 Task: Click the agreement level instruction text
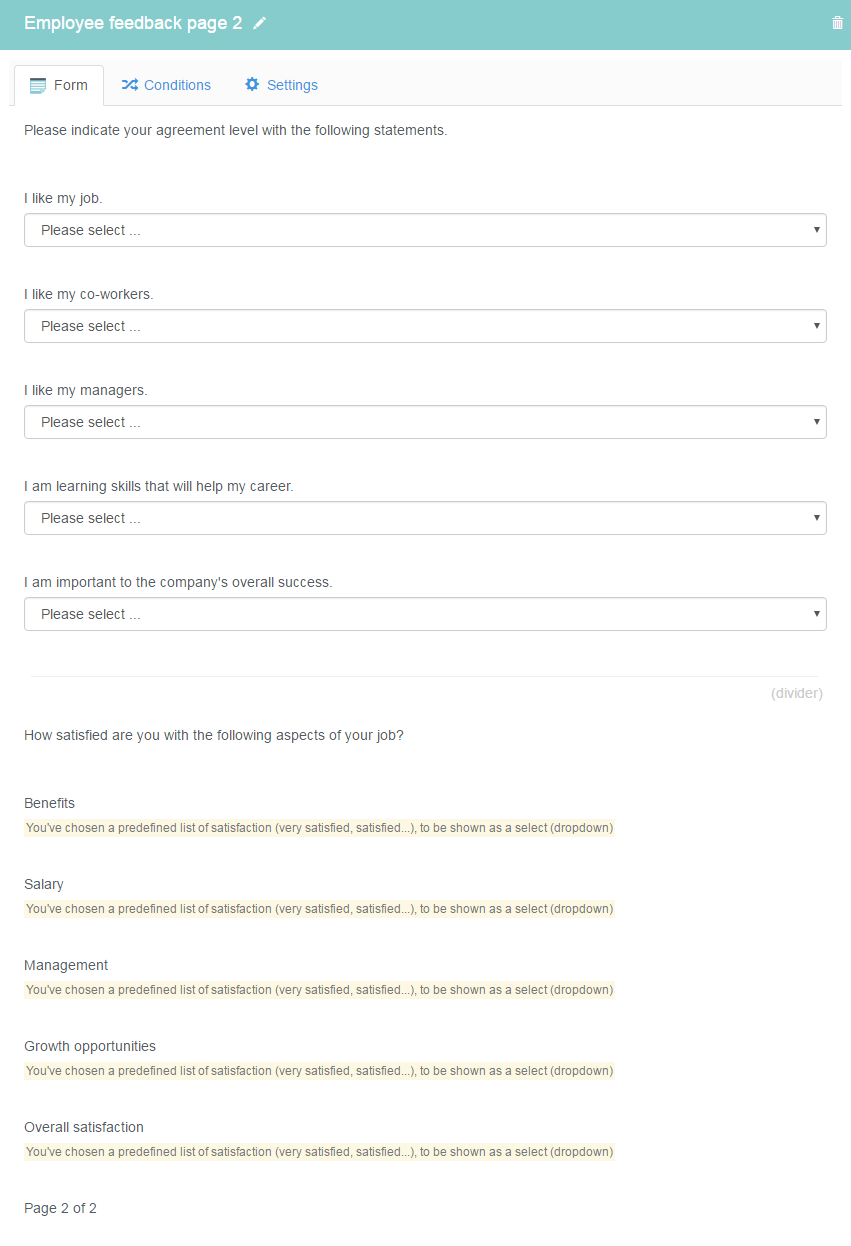tap(236, 130)
